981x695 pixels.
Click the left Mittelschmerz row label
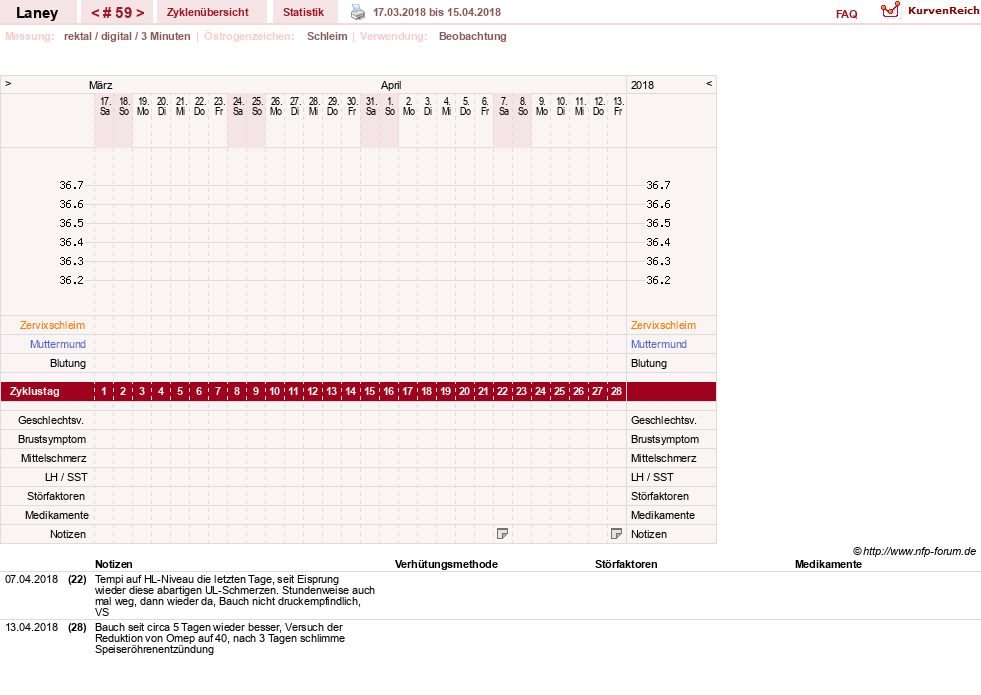coord(53,458)
